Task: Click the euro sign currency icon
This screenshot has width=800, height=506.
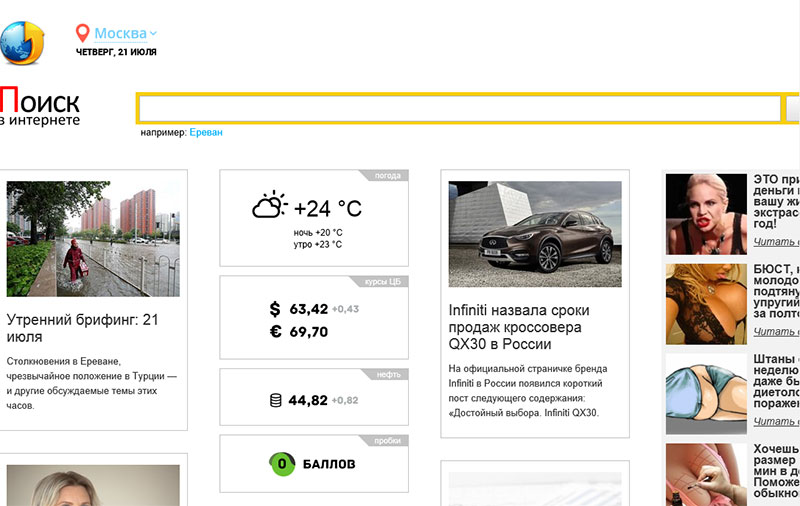Action: tap(275, 332)
